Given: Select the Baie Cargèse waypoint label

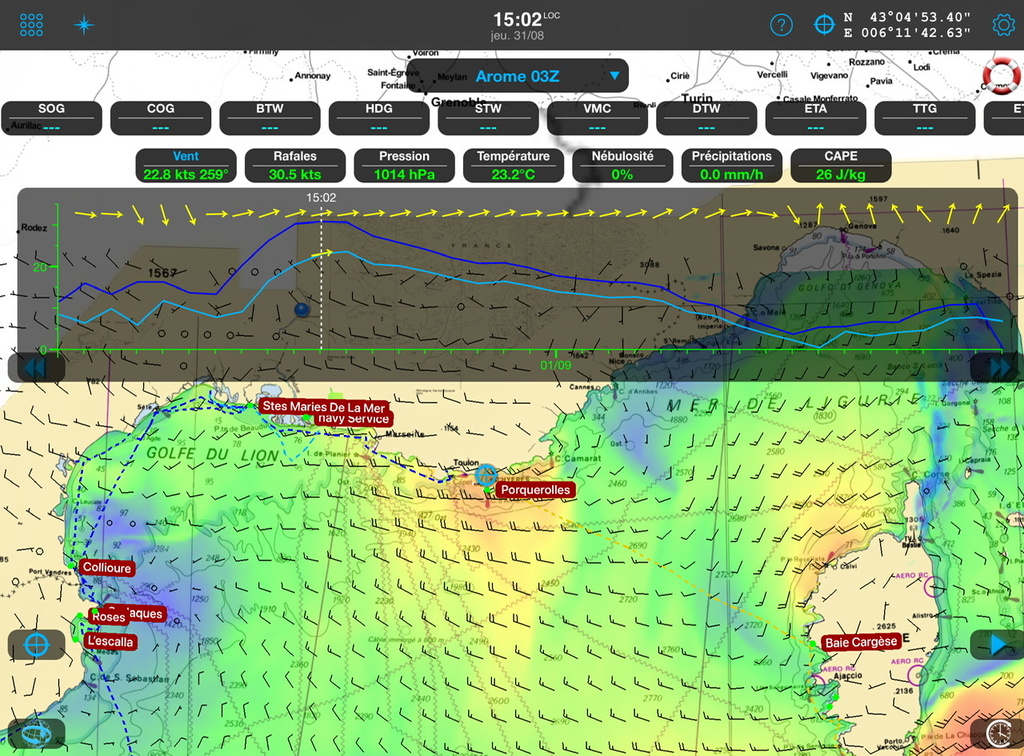Looking at the screenshot, I should point(861,642).
